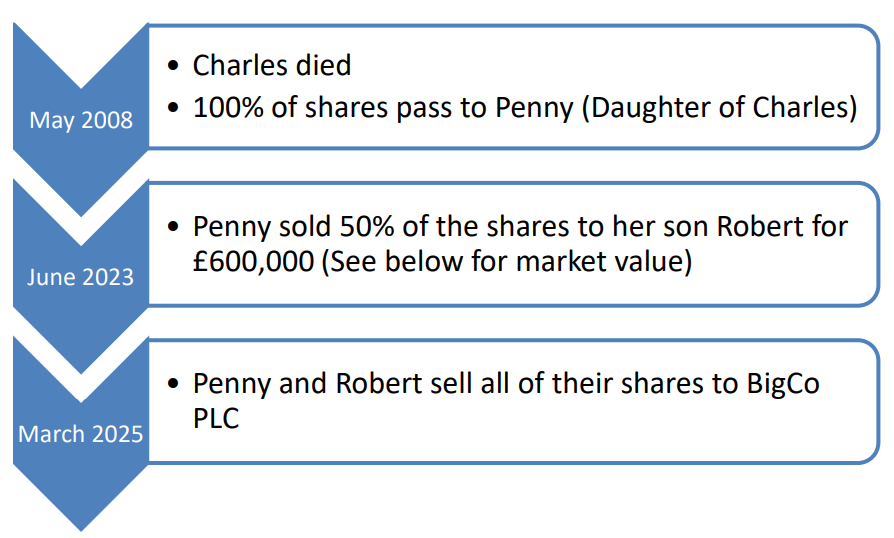Click the bullet before "Penny sold 50%"
The width and height of the screenshot is (894, 538).
(175, 227)
